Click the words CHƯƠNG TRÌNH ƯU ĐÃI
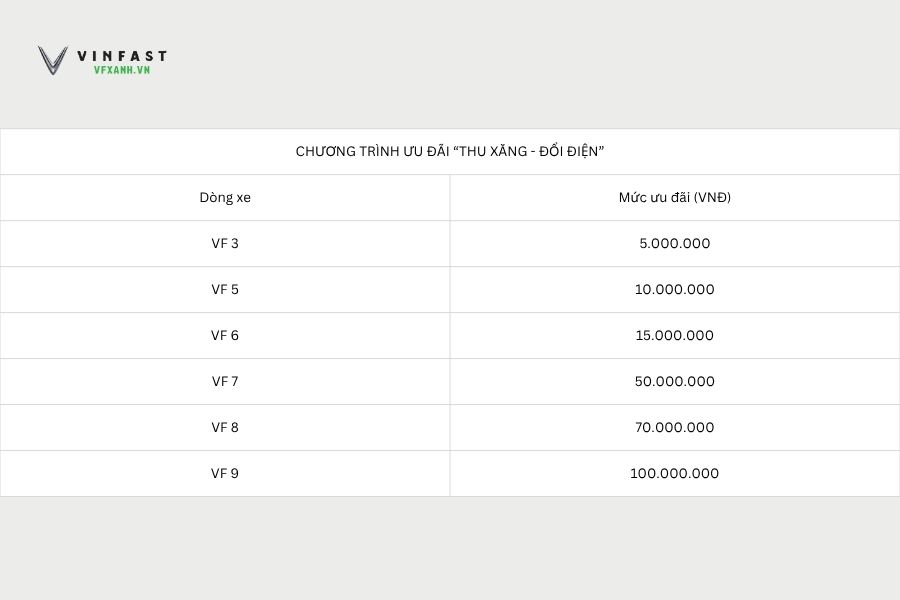The height and width of the screenshot is (600, 900). pyautogui.click(x=371, y=151)
